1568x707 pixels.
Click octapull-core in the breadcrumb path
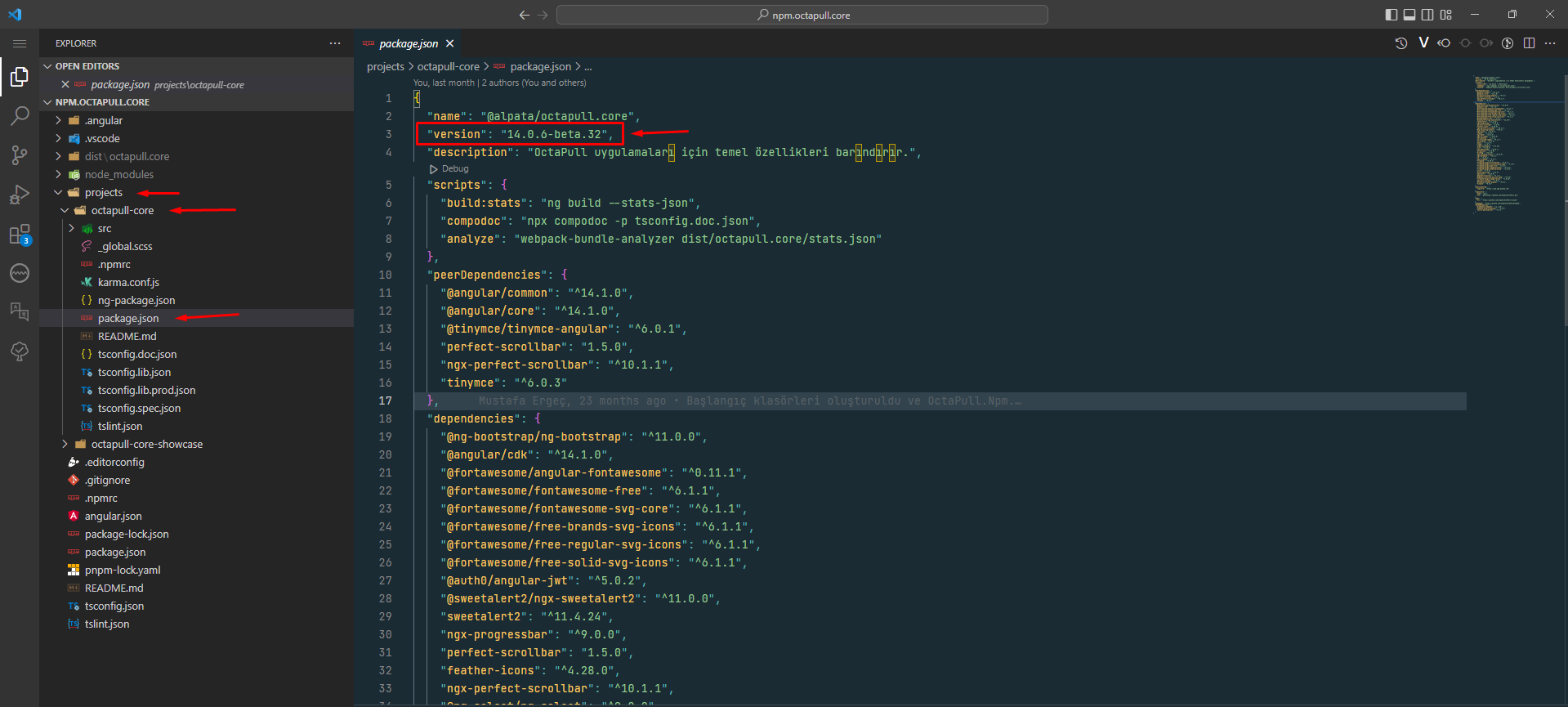[448, 66]
